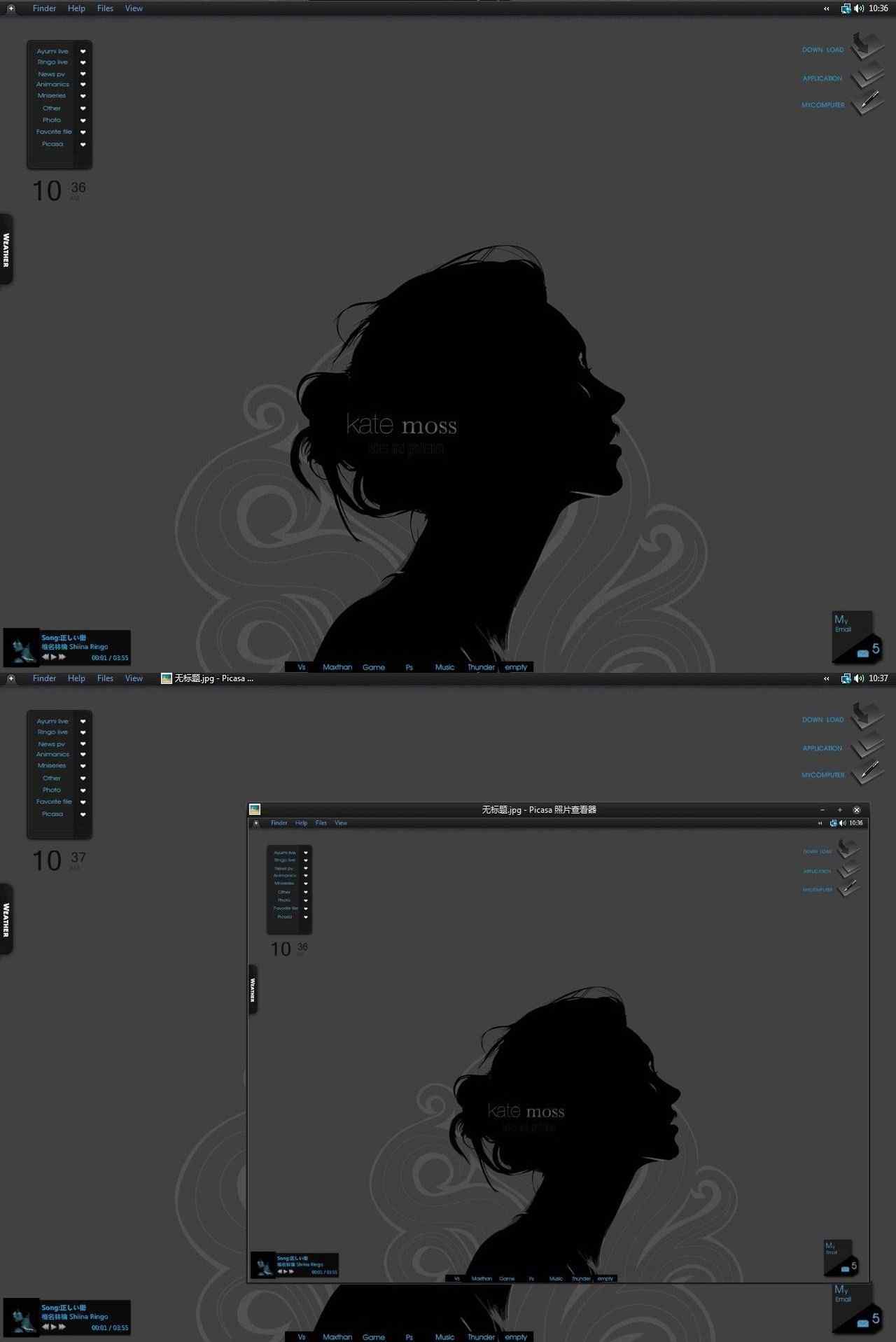Open the DOWN LOAD dock icon on the upper desktop
The width and height of the screenshot is (896, 1342).
pyautogui.click(x=867, y=46)
